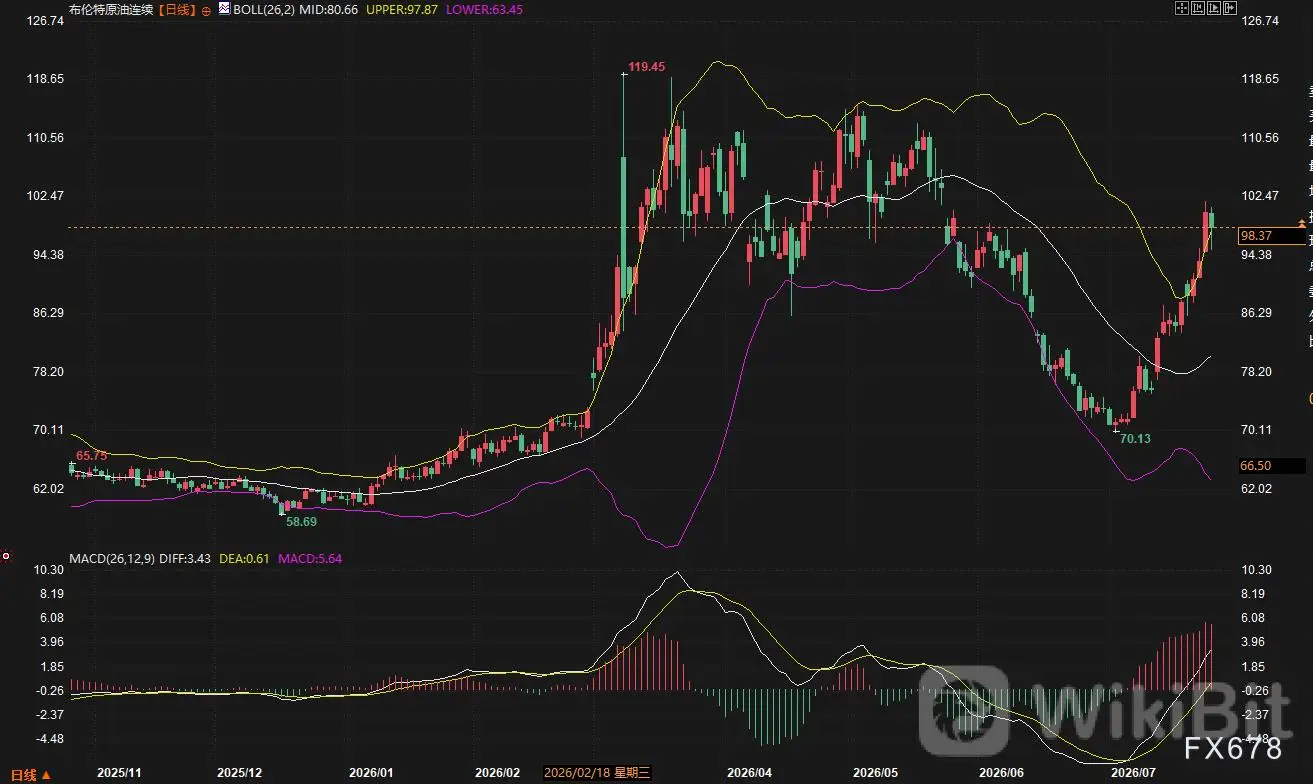Click the 65.75 price label
This screenshot has height=784, width=1313.
[x=91, y=456]
